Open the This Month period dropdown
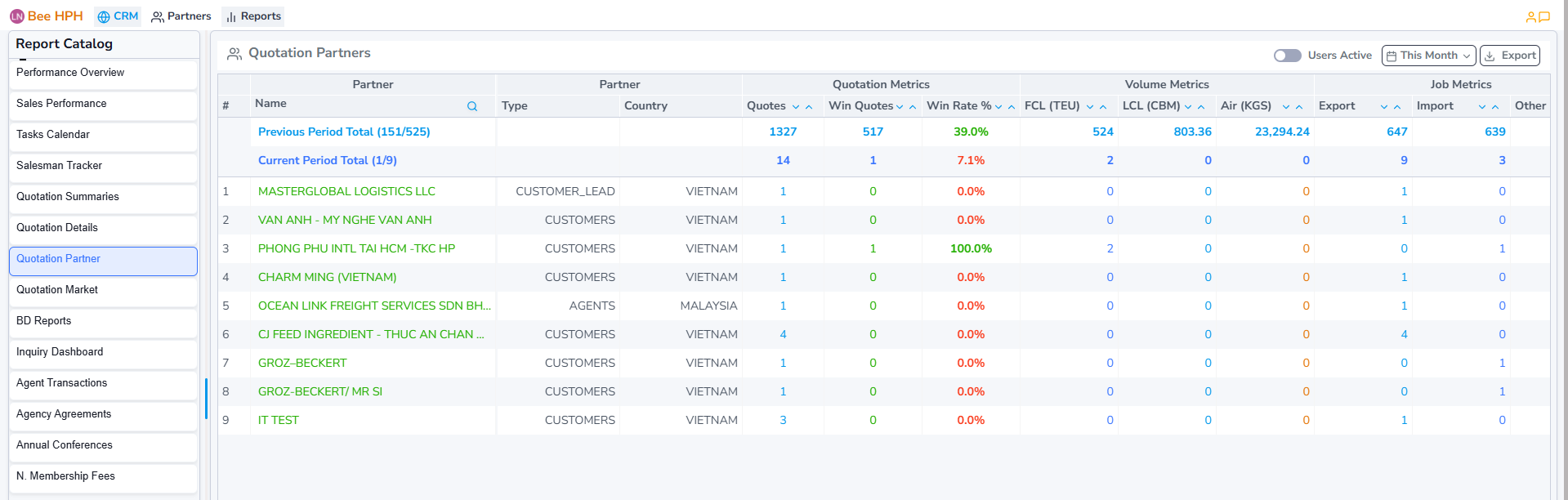 (1428, 56)
